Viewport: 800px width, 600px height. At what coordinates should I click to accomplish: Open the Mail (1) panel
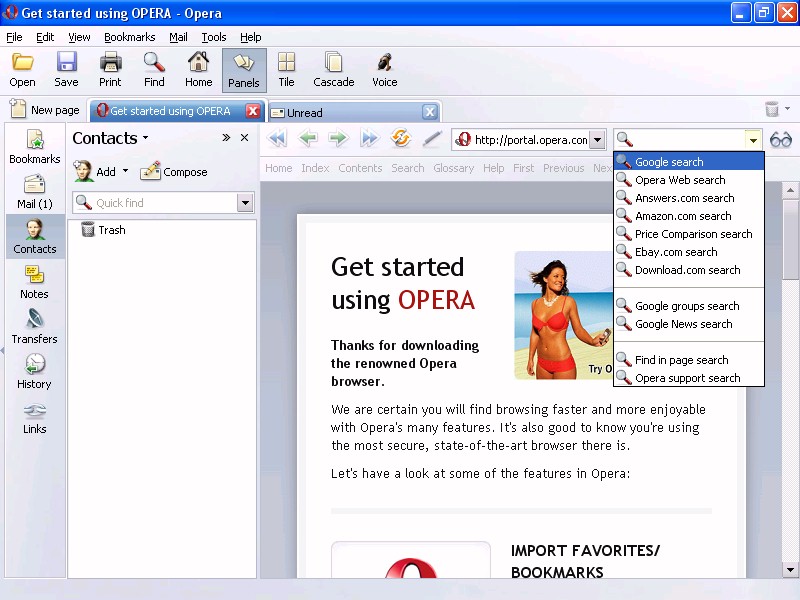click(34, 192)
